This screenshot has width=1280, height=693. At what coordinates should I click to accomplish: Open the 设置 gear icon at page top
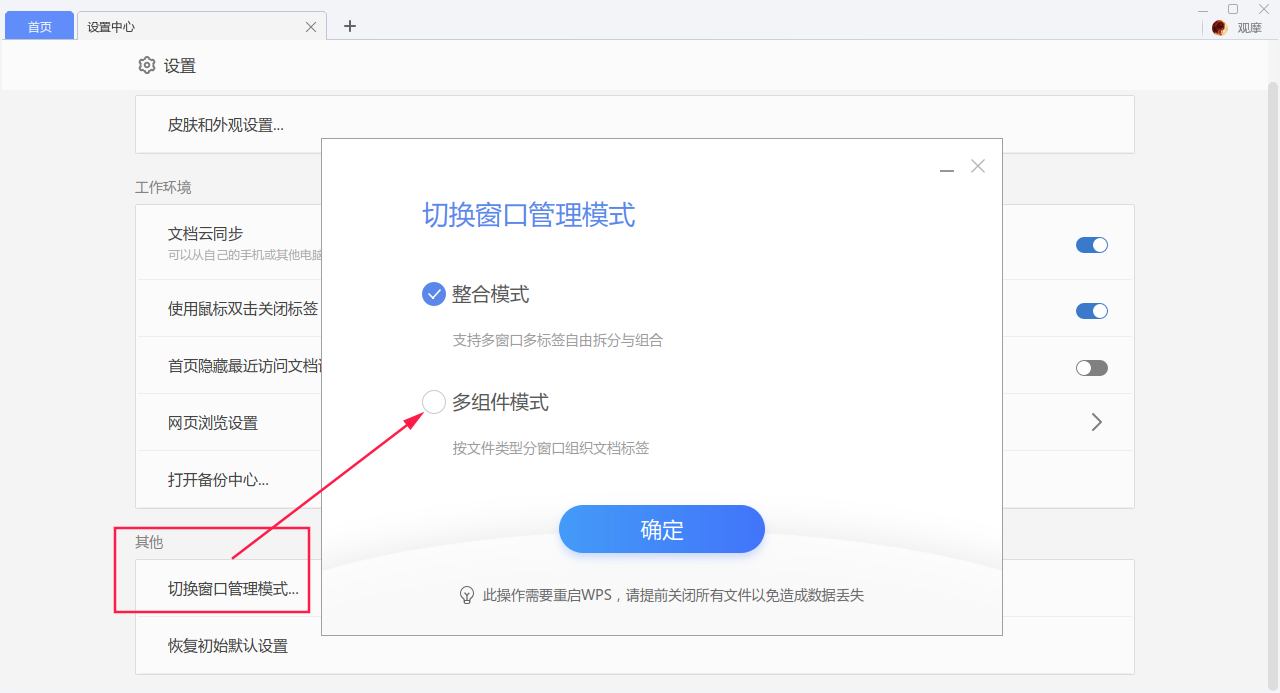[x=148, y=65]
